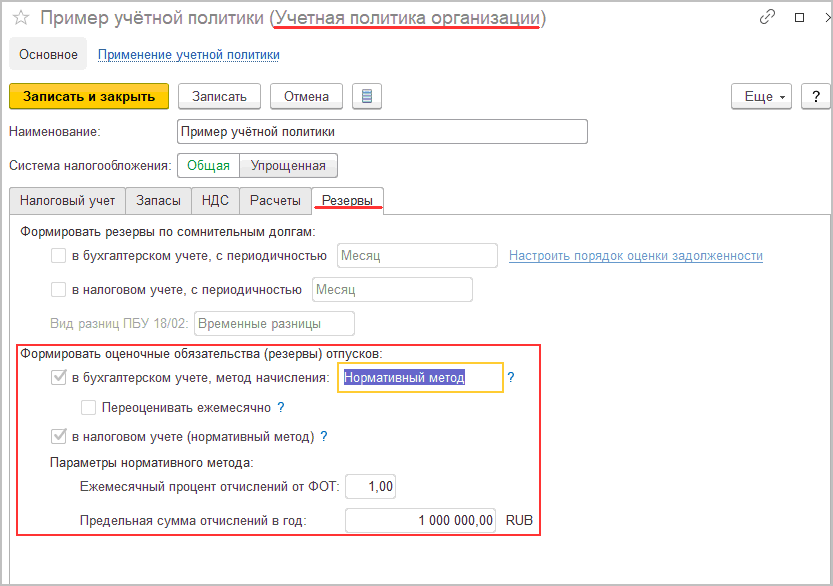Open Настроить порядок оценки задолженности link
The image size is (833, 586).
635,256
